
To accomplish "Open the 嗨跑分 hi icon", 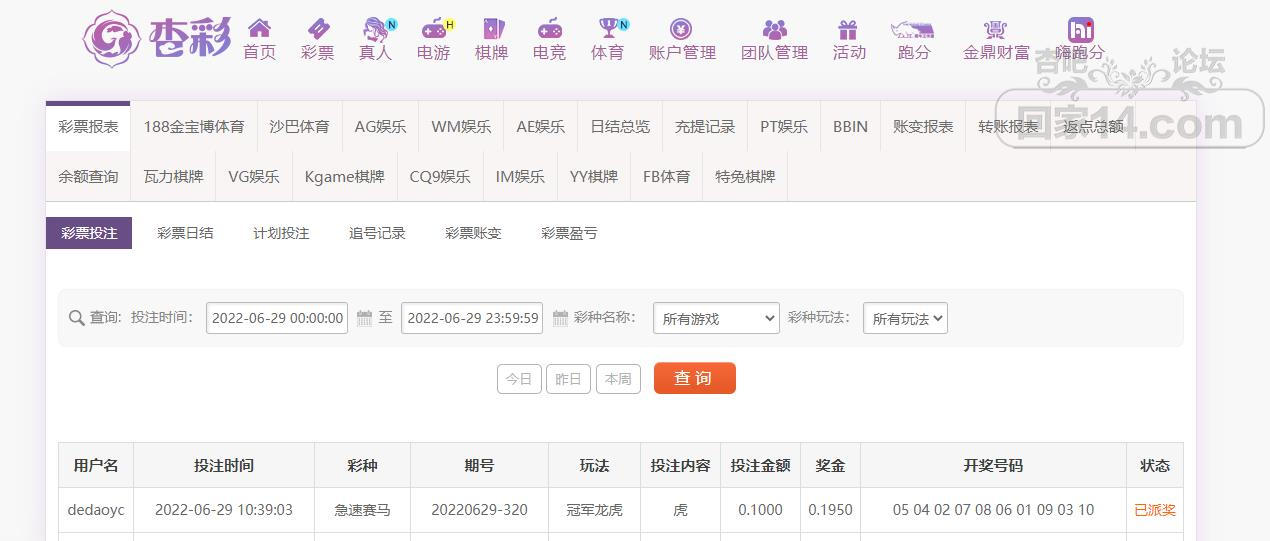I will pyautogui.click(x=1081, y=29).
